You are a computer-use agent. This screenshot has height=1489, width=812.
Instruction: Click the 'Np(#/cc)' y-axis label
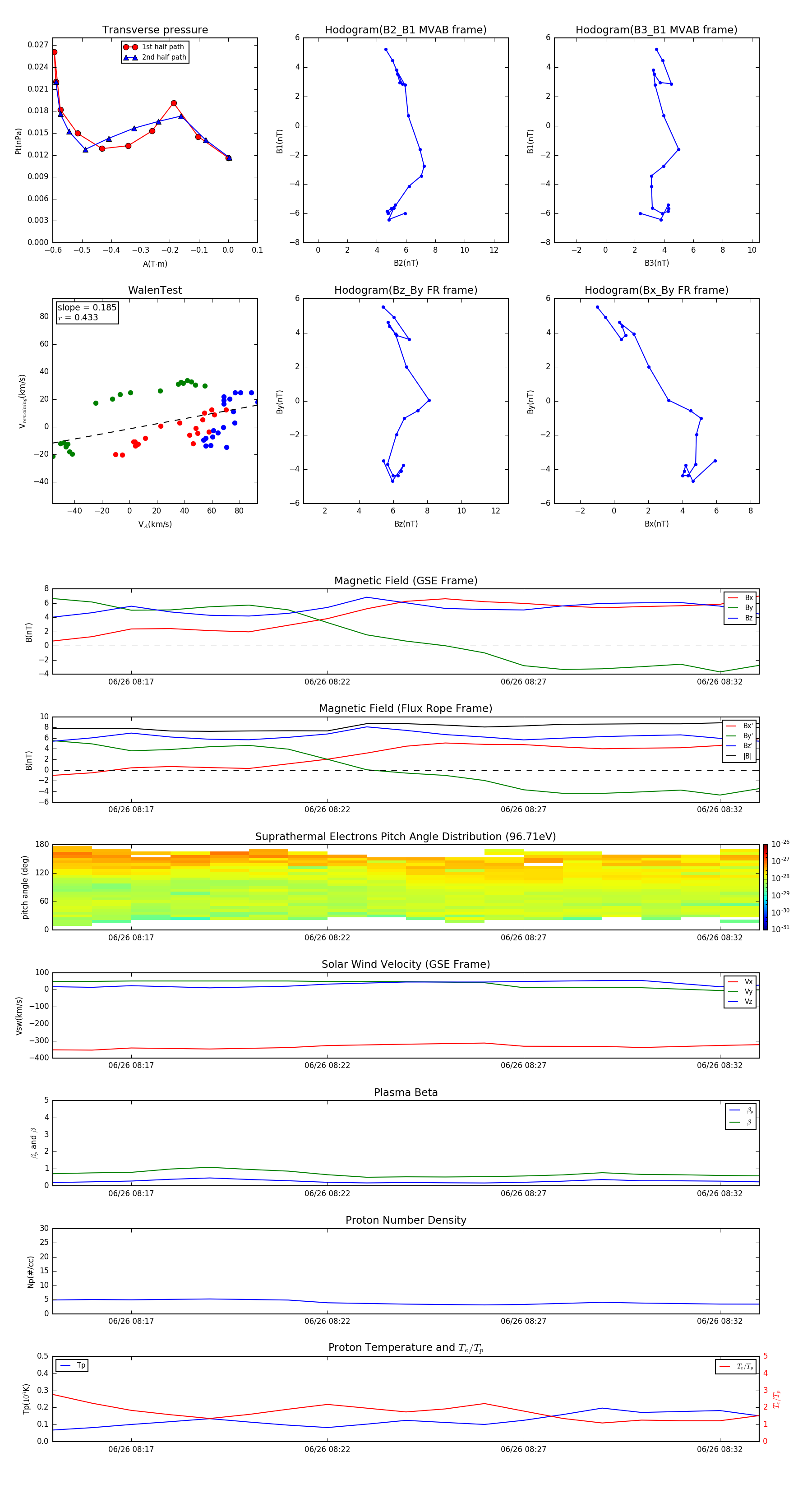(x=31, y=1272)
